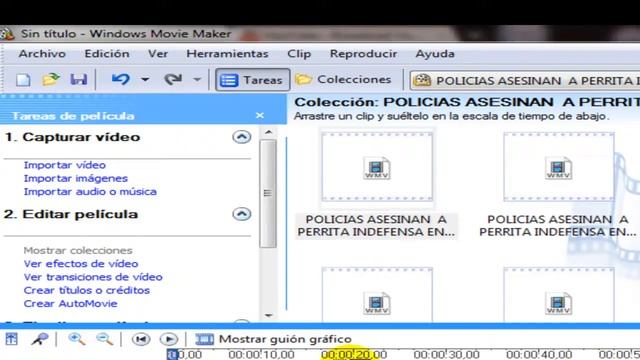The height and width of the screenshot is (360, 640).
Task: Open the redo history dropdown arrow
Action: coord(197,80)
